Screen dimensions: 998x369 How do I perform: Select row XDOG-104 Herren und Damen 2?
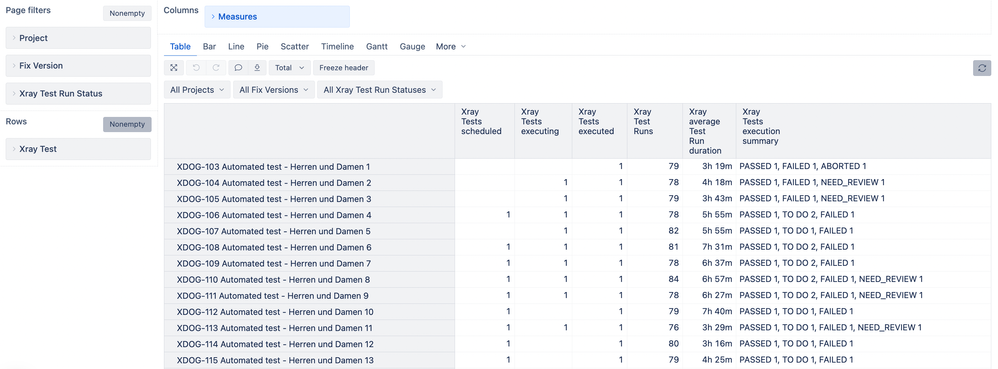tap(309, 183)
